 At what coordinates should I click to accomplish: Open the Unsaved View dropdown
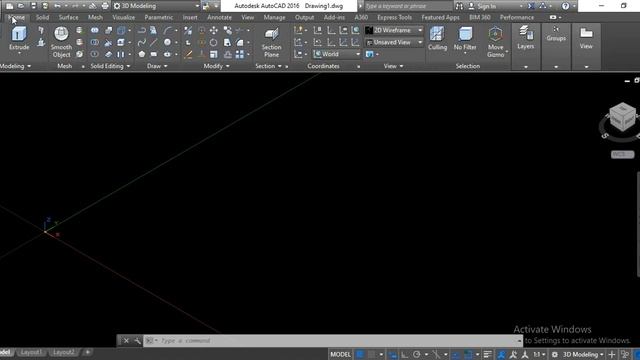(394, 42)
